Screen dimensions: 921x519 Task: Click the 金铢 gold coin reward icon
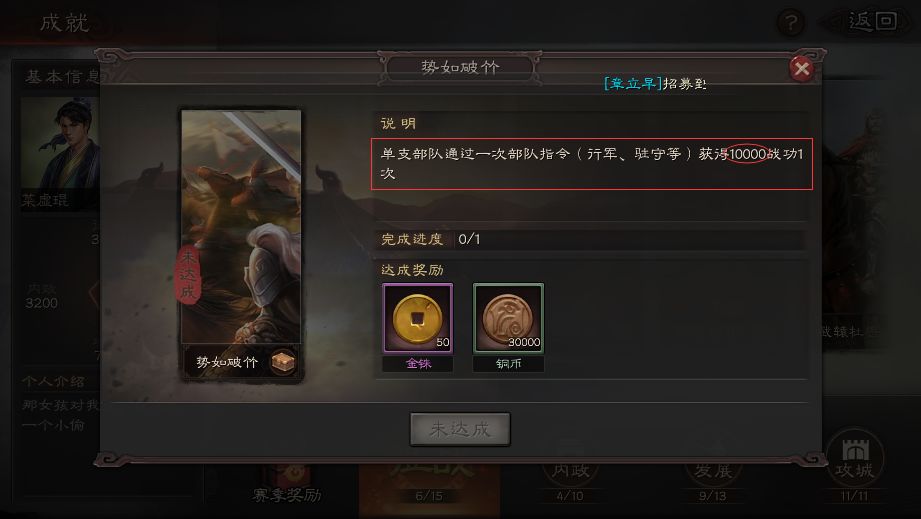pyautogui.click(x=418, y=318)
